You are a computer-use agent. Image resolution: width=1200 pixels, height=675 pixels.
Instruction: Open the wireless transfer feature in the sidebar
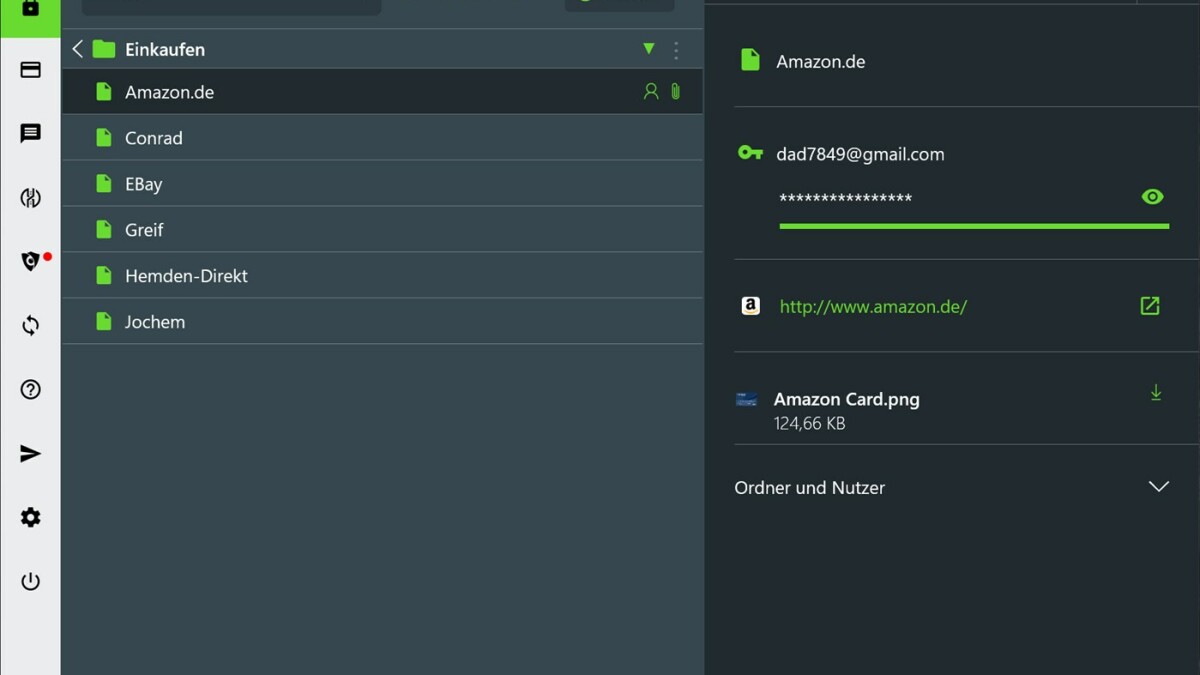[30, 198]
